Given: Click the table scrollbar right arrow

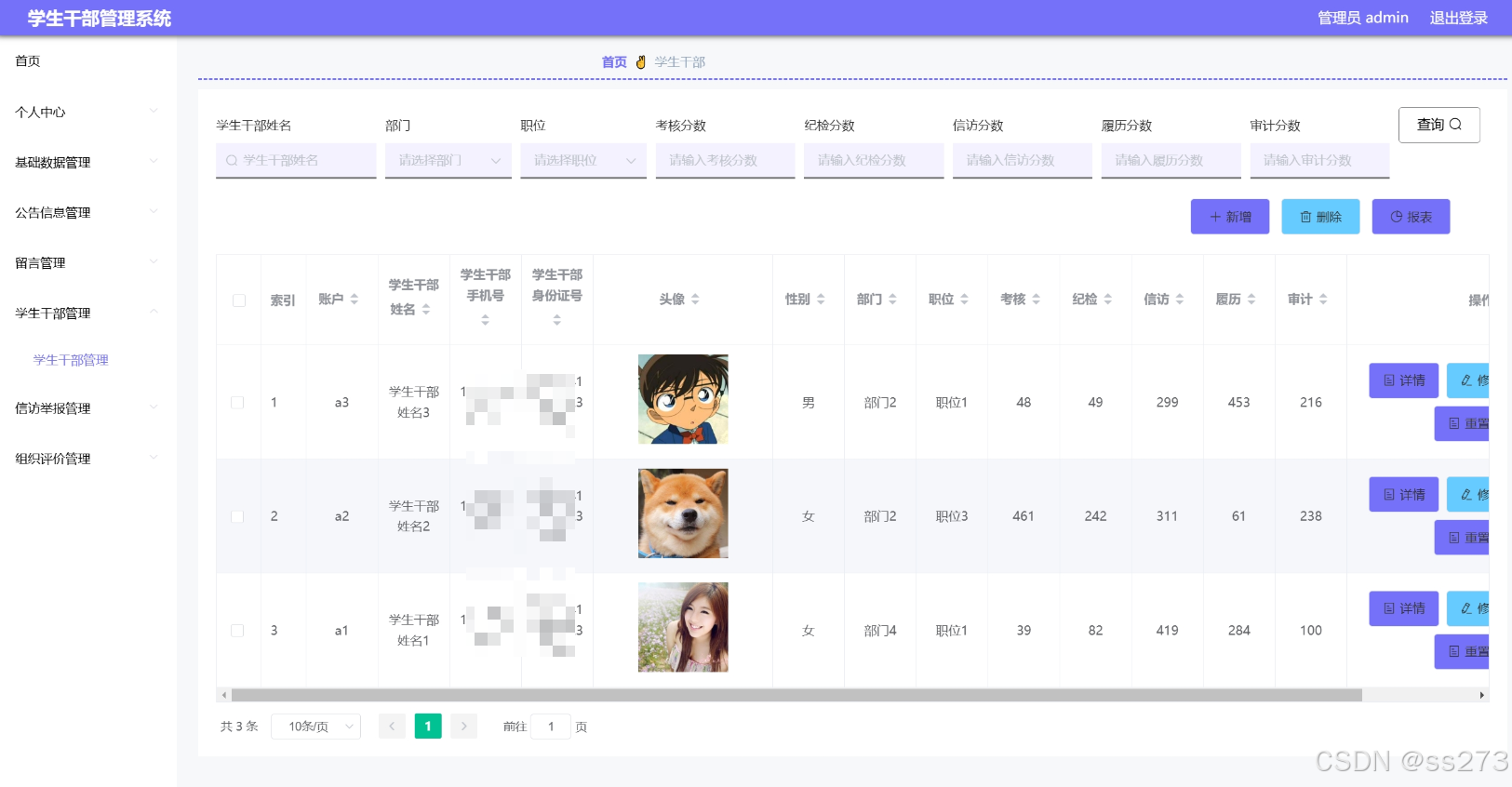Looking at the screenshot, I should tap(1482, 695).
